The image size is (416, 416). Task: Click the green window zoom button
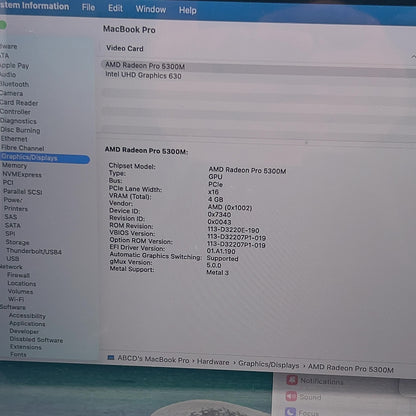click(x=3, y=25)
